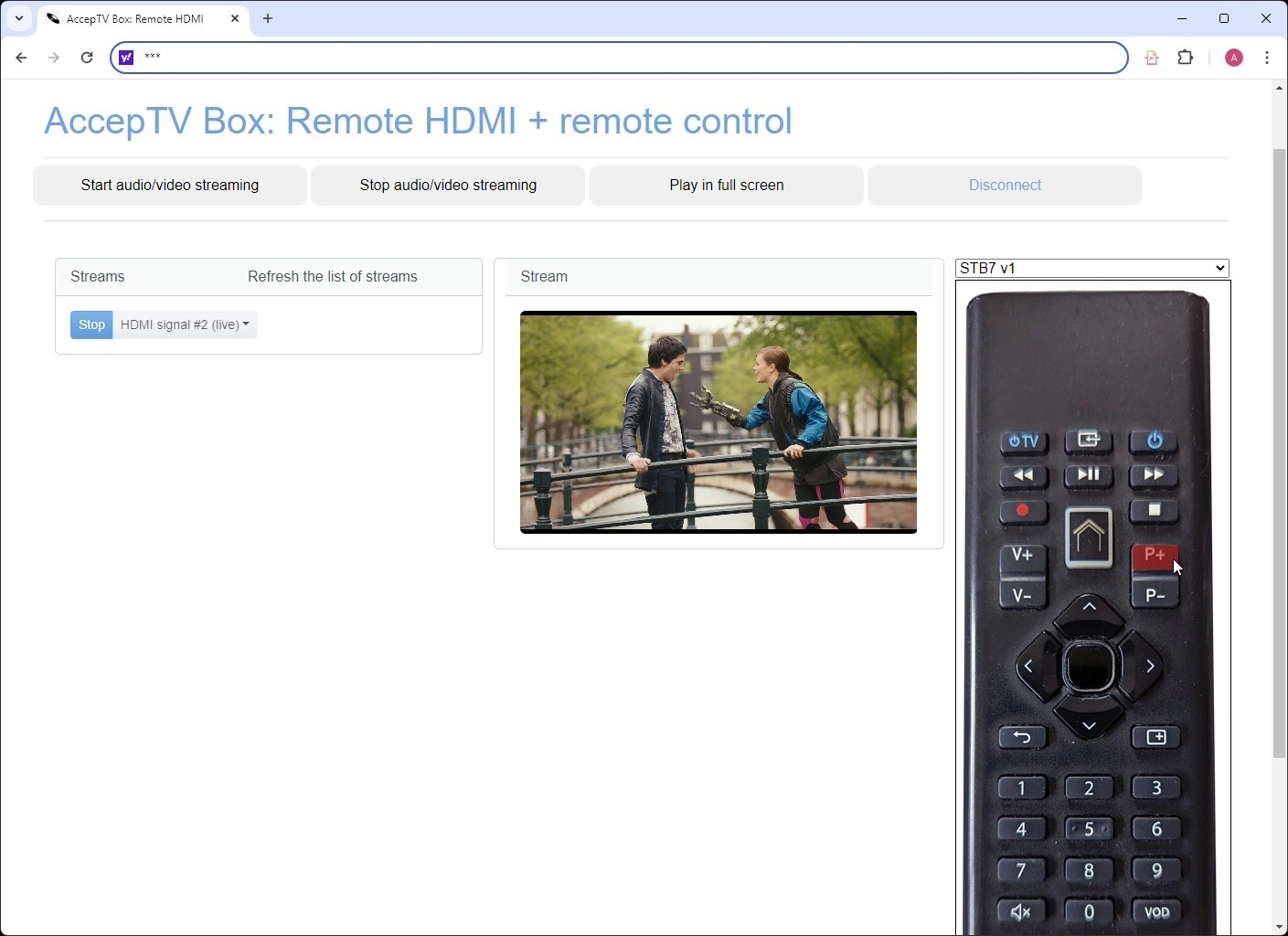Click the mute button on remote

click(1022, 912)
